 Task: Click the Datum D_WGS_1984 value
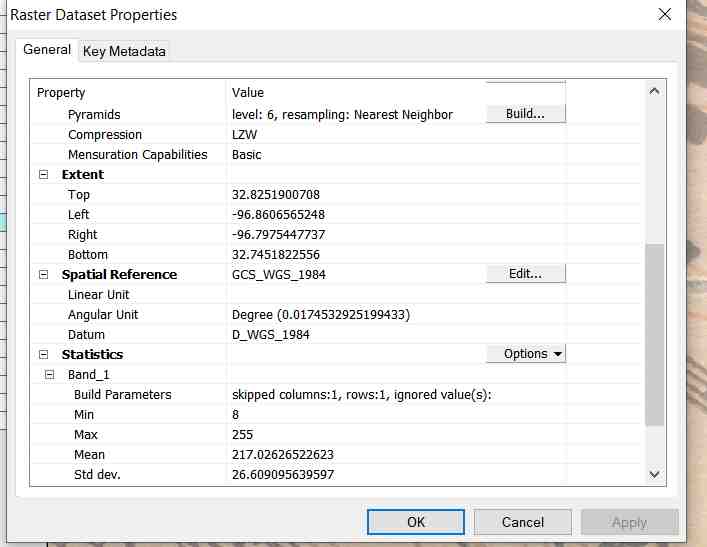270,334
